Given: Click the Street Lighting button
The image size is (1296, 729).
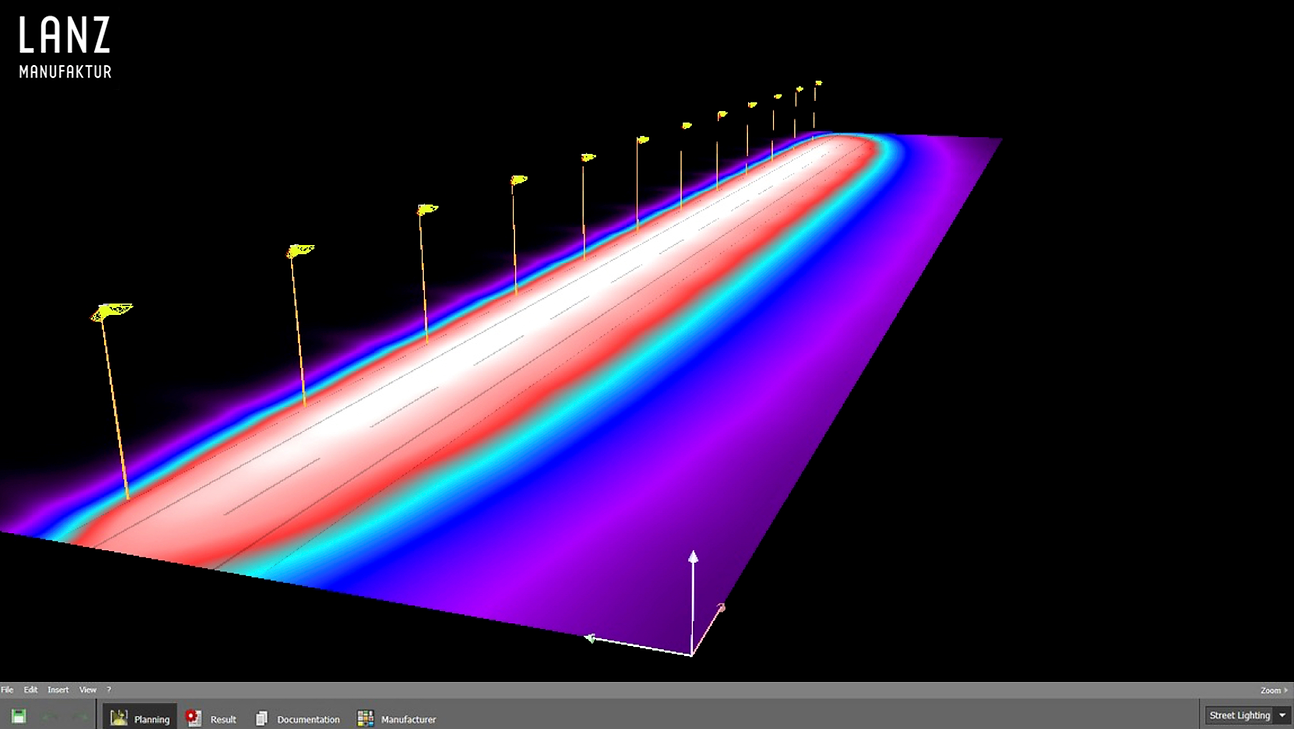Looking at the screenshot, I should point(1239,715).
